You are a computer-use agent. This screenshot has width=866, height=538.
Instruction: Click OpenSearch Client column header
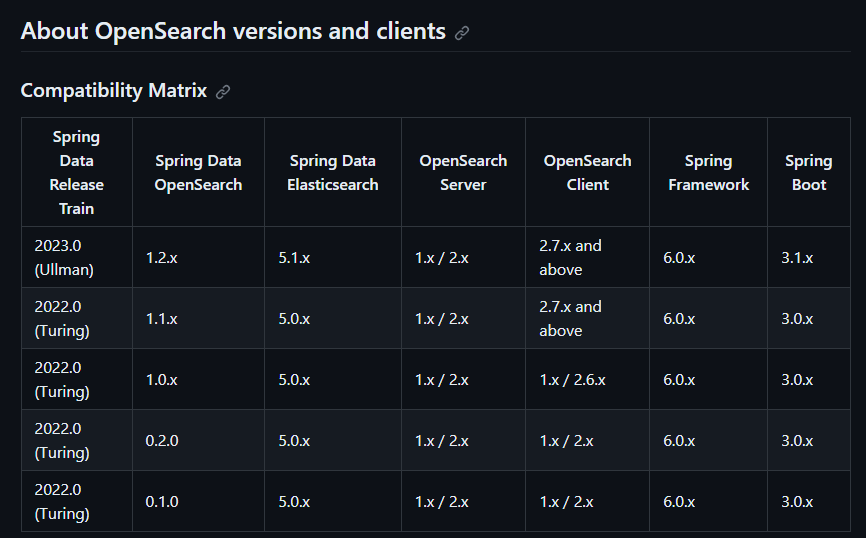click(587, 172)
